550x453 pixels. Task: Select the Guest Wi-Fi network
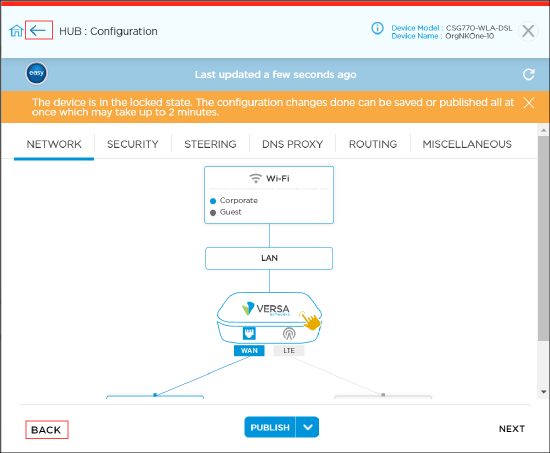point(226,212)
